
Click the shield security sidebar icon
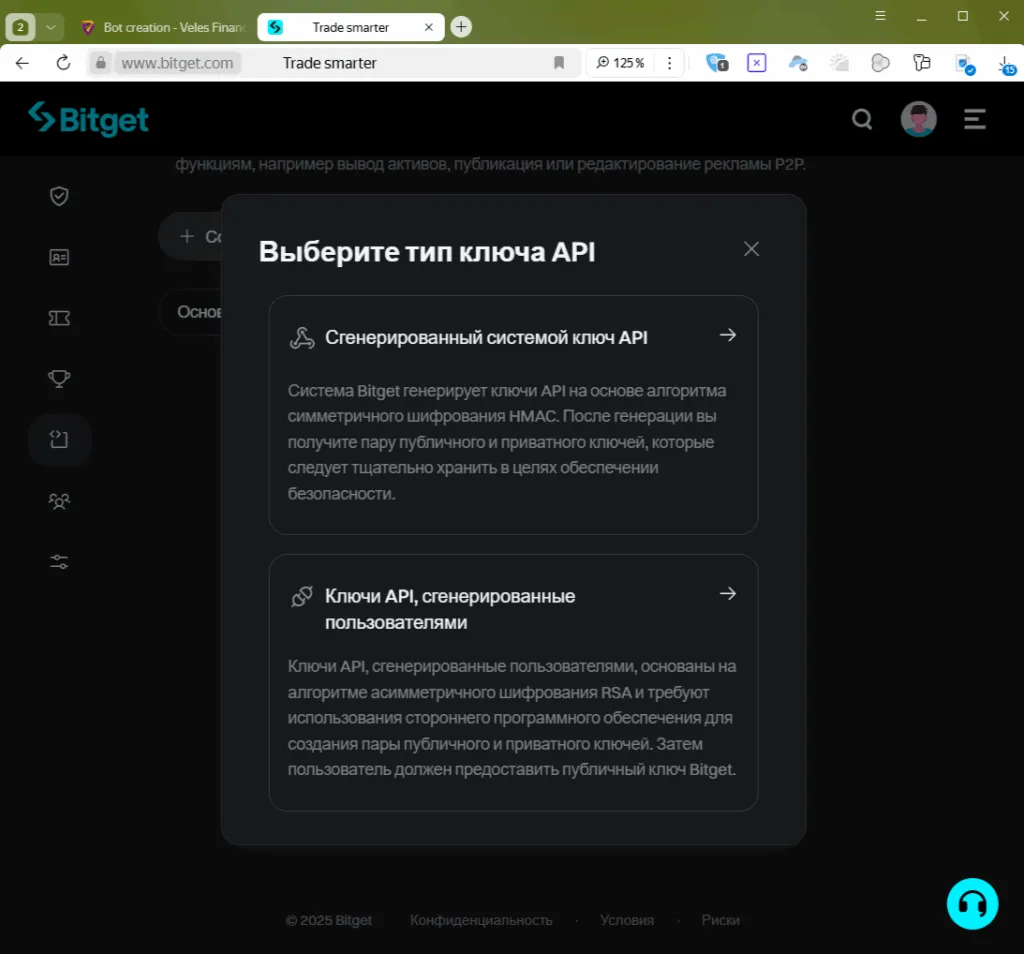click(59, 196)
